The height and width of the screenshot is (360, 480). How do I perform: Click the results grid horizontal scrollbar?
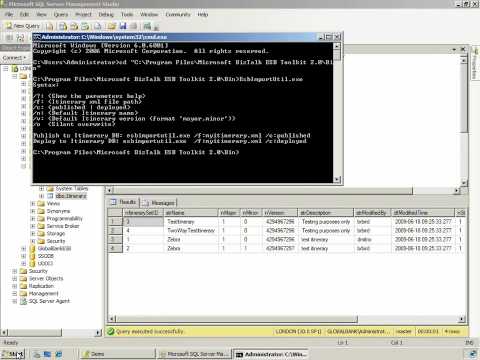(237, 319)
